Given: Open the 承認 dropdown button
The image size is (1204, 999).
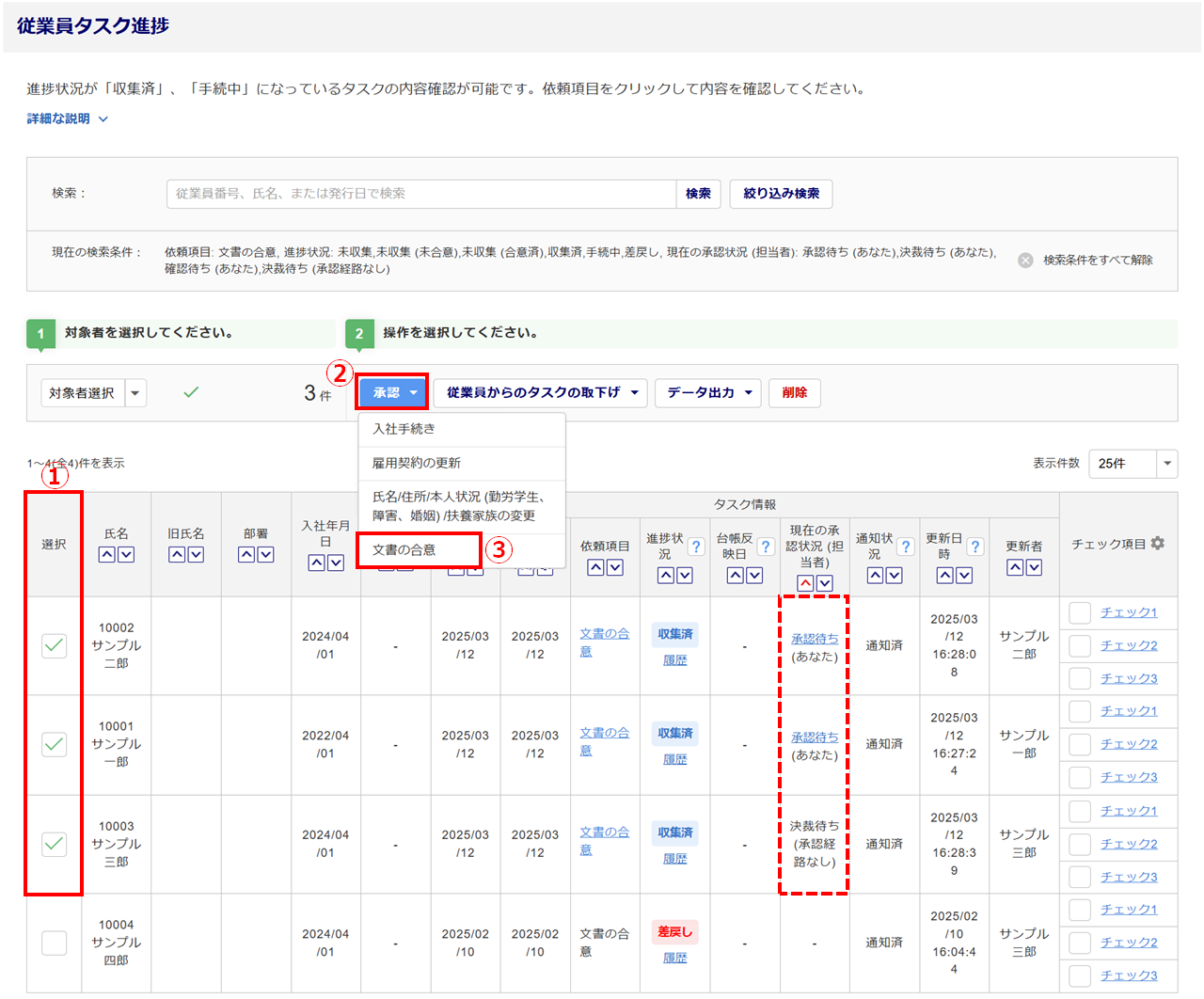Looking at the screenshot, I should pyautogui.click(x=392, y=392).
